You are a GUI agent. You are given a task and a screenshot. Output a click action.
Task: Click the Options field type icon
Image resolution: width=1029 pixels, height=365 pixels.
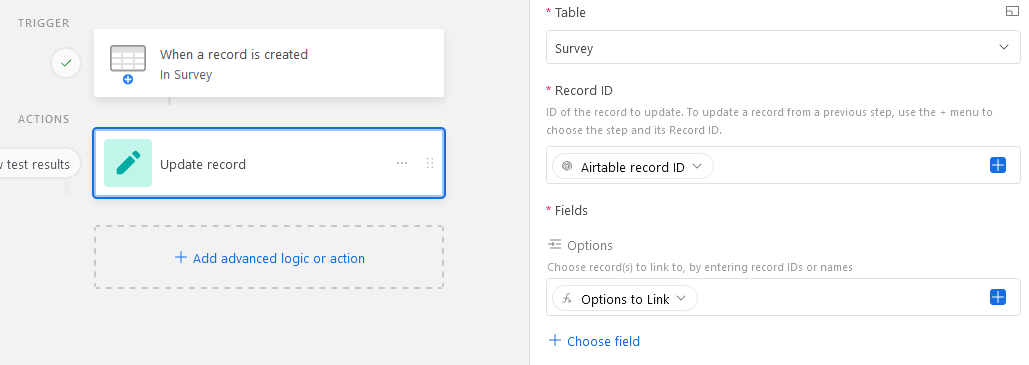click(x=555, y=245)
